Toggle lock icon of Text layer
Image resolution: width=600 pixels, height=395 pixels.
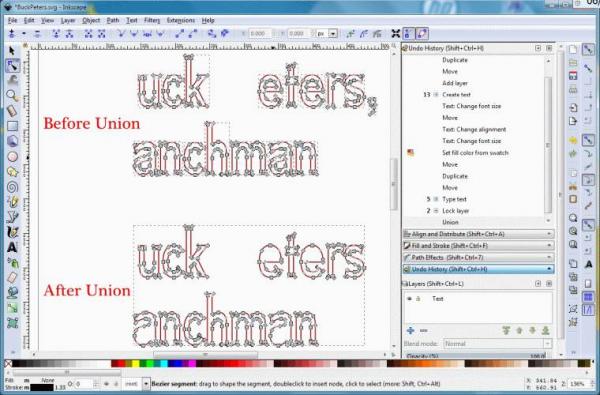tap(418, 299)
